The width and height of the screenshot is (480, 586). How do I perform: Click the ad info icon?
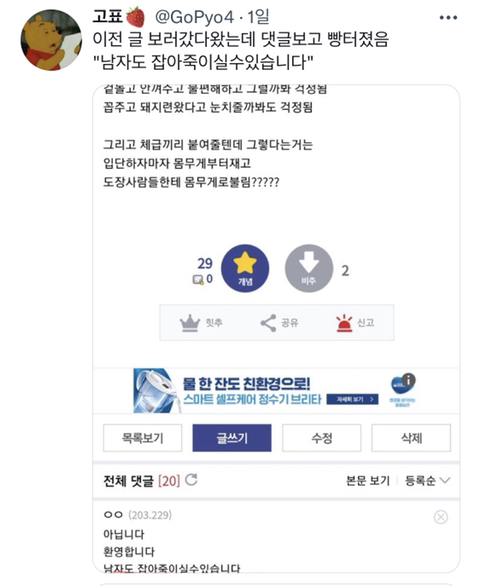409,380
